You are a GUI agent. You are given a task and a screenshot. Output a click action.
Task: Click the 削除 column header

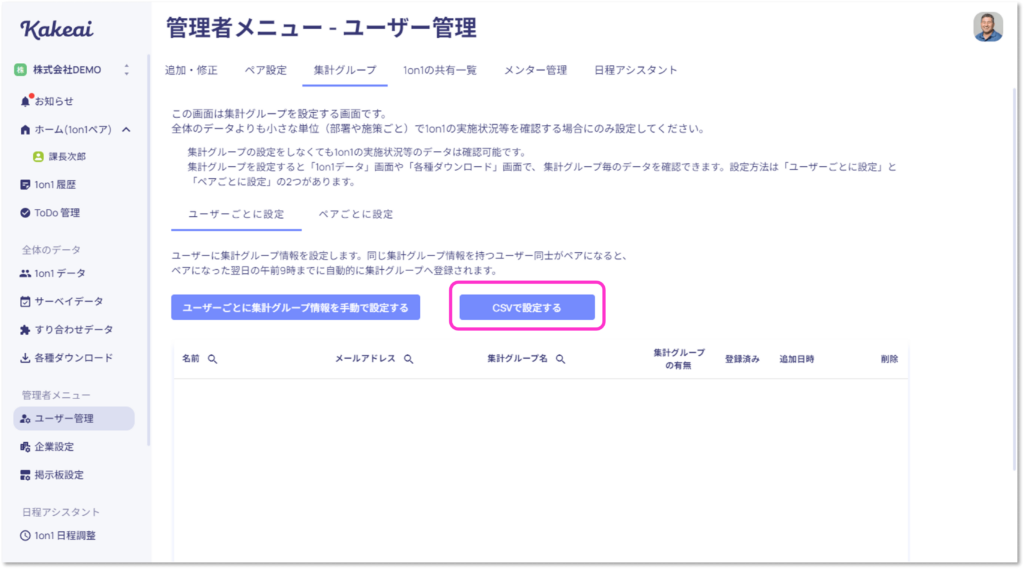tap(889, 359)
